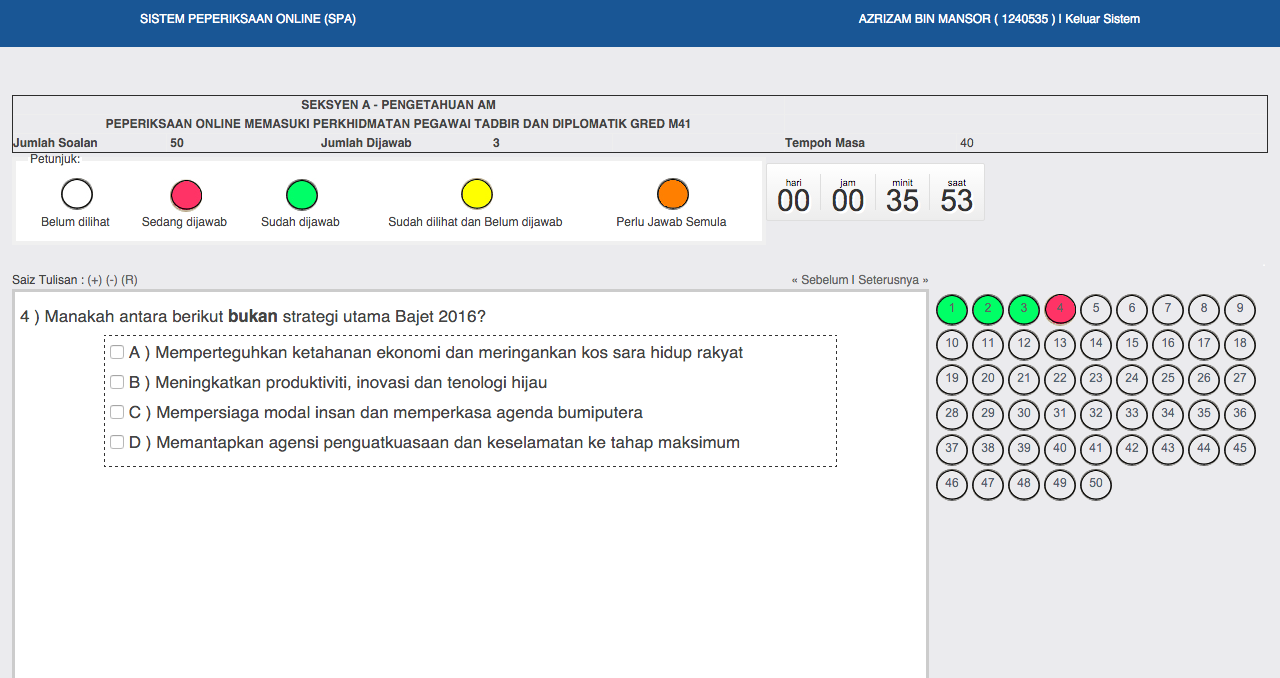The image size is (1280, 678).
Task: Click the orange 'Perlu Jawab Semula' legend circle
Action: [672, 195]
